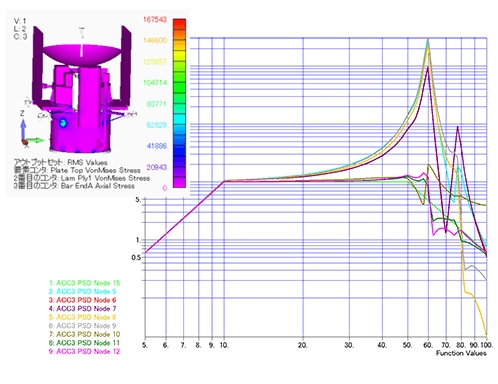
Task: Select legend entry ACC3 PSD Node 12
Action: 84,351
